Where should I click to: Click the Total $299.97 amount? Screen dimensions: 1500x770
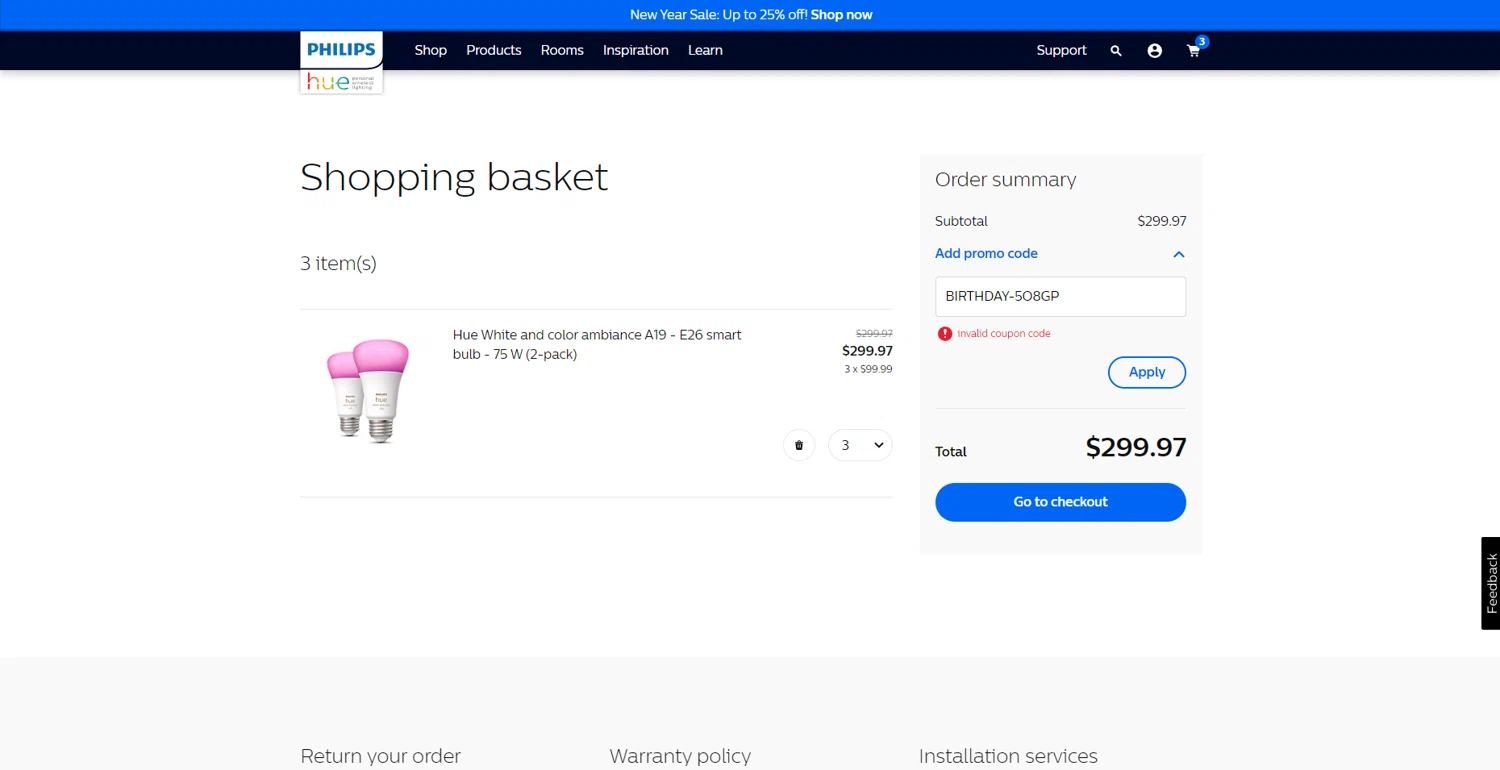pyautogui.click(x=1136, y=447)
